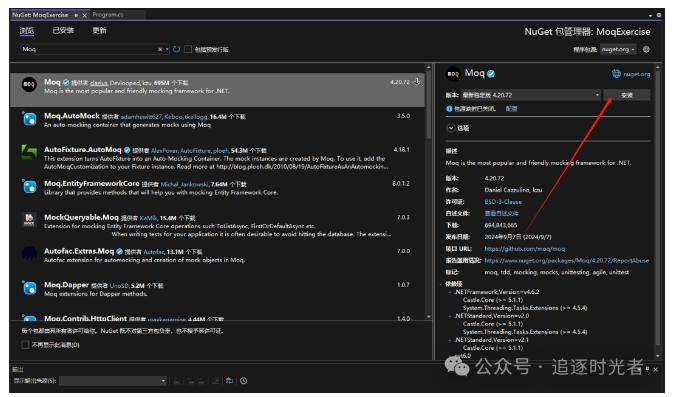Click the Moq.AutoMock package icon
This screenshot has height=397, width=678.
tap(29, 118)
